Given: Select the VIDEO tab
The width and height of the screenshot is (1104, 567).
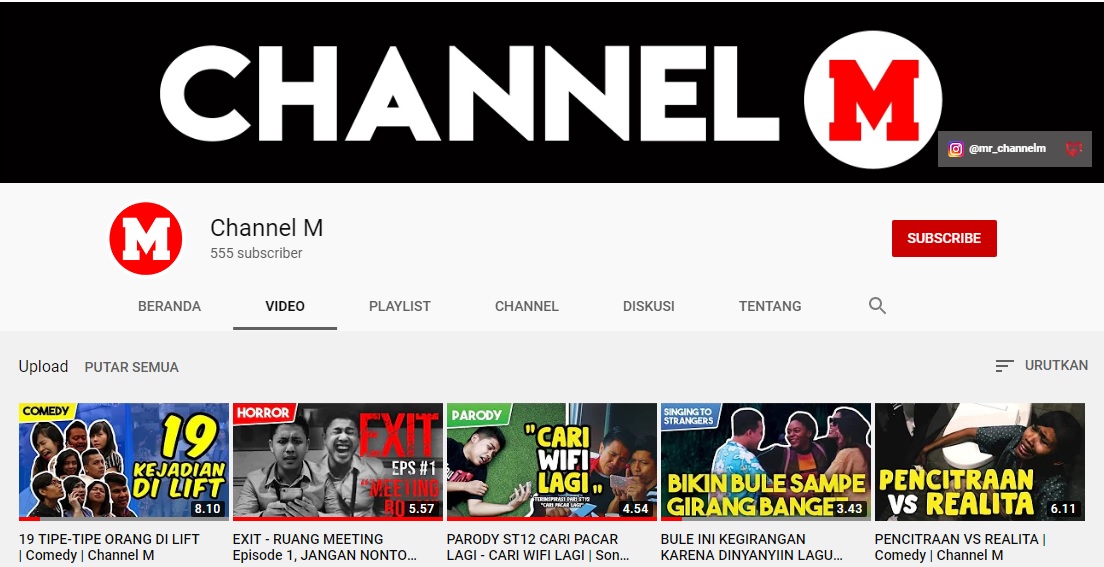Looking at the screenshot, I should [x=285, y=306].
